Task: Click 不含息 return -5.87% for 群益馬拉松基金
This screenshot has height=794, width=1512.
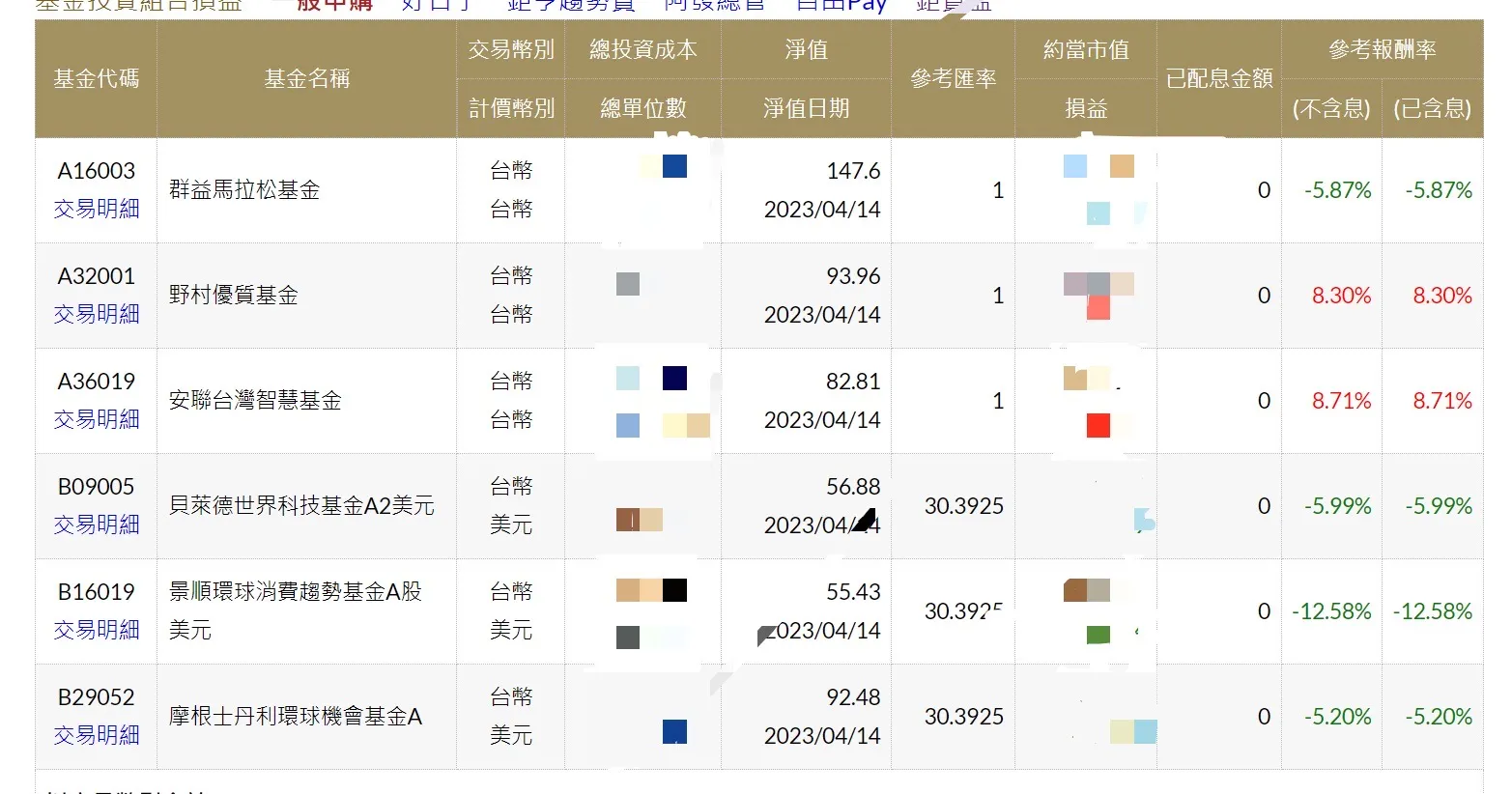Action: click(1338, 190)
